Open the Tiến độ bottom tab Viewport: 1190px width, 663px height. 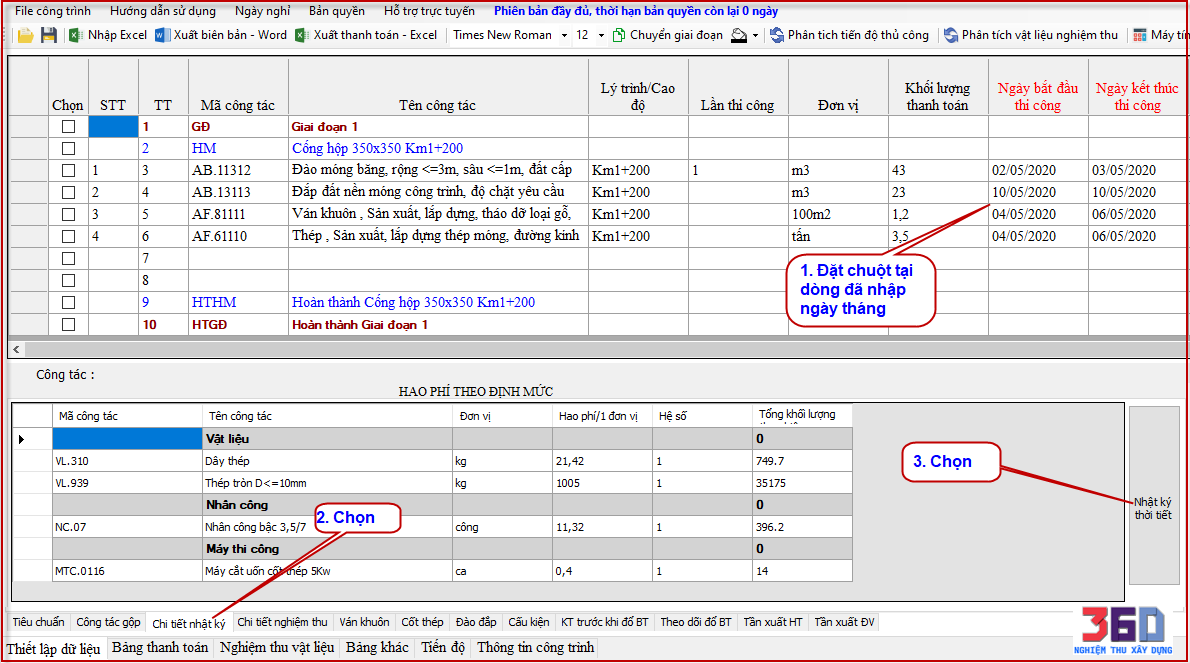click(x=443, y=648)
